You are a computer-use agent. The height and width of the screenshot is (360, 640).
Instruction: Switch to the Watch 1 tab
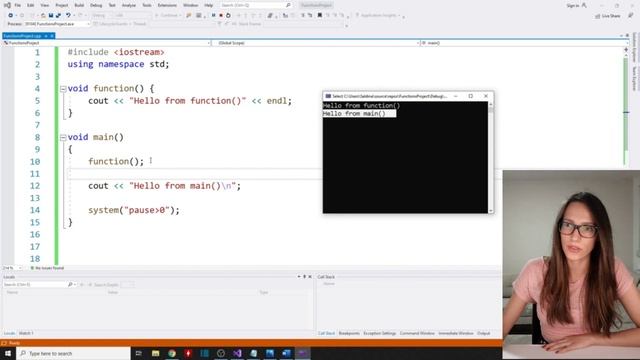tap(26, 333)
